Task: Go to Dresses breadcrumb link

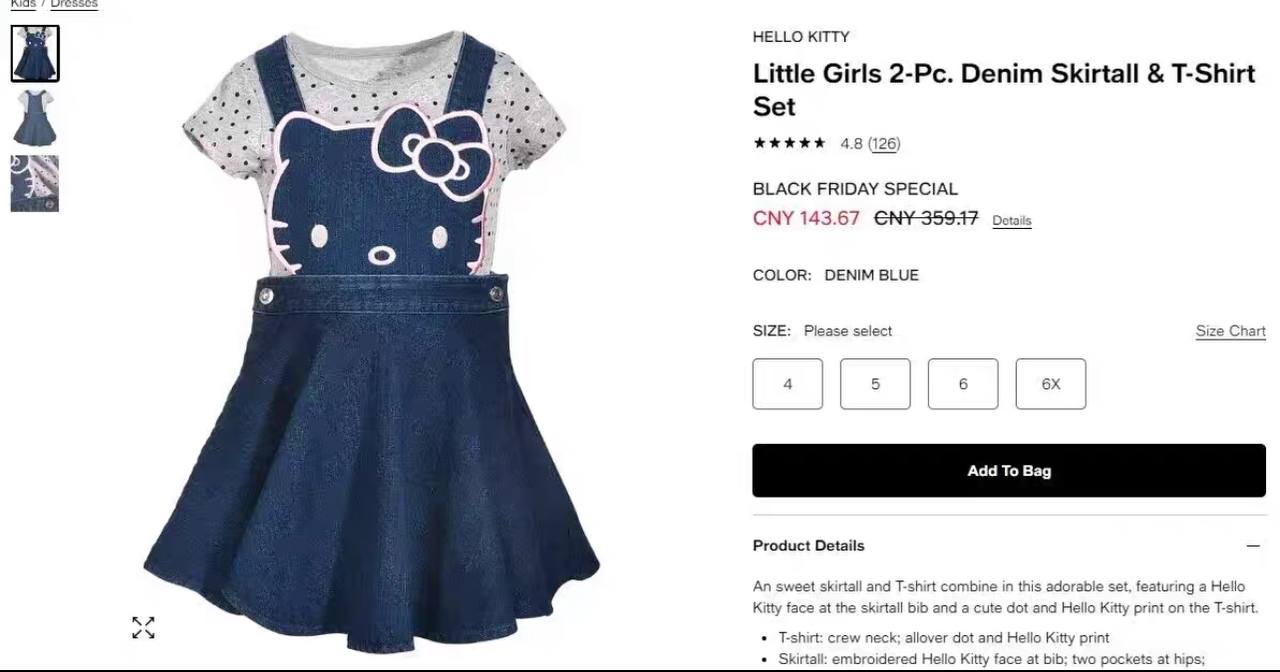Action: click(x=74, y=4)
